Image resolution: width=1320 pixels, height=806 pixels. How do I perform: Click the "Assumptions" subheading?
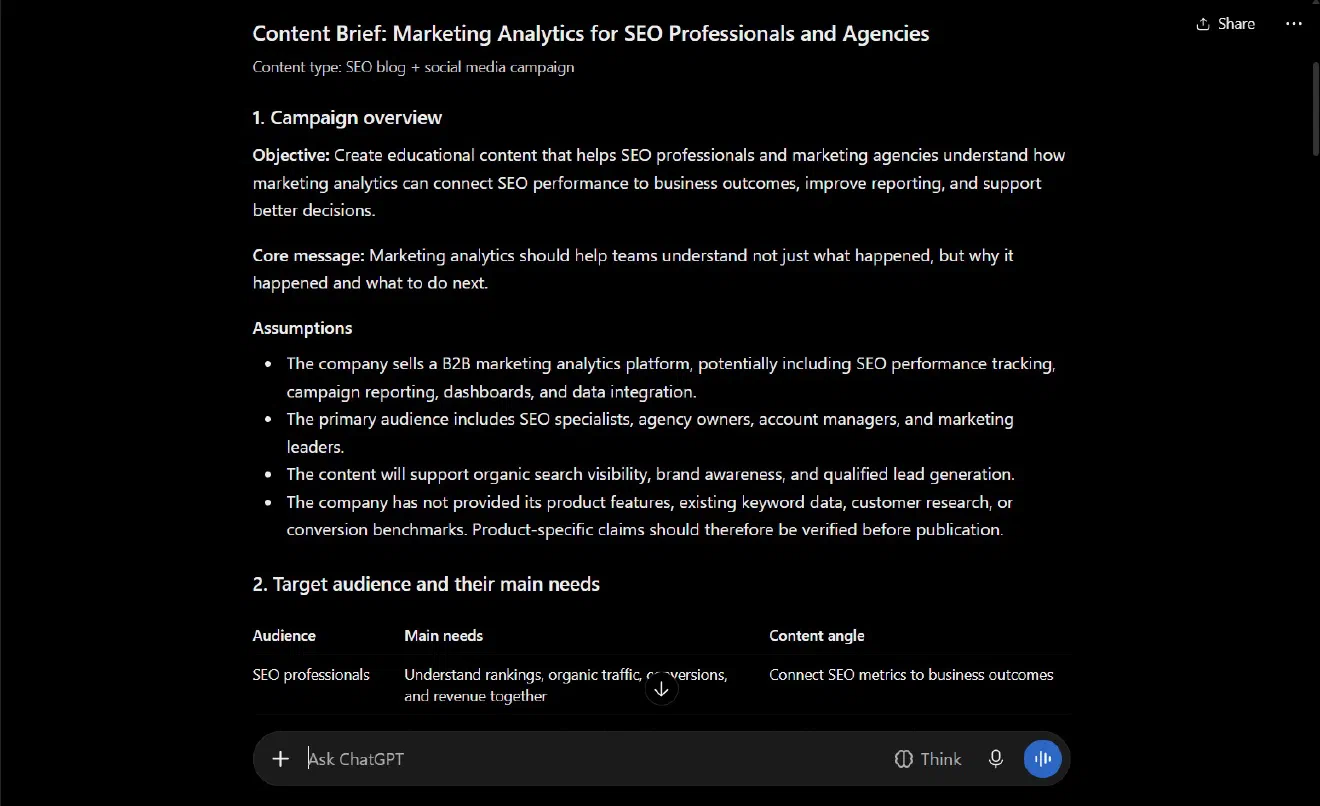pyautogui.click(x=302, y=328)
